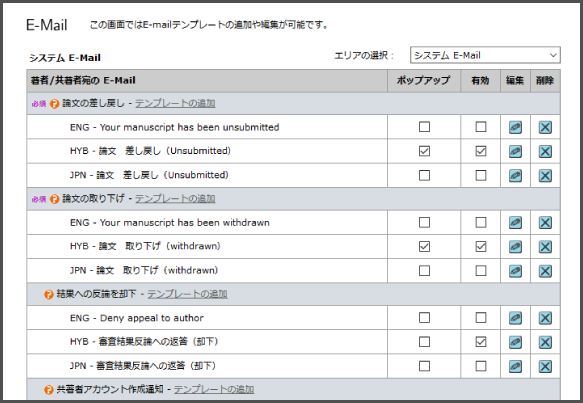Delete the JPN 審査結果反論への返答 template
583x403 pixels.
click(x=545, y=366)
